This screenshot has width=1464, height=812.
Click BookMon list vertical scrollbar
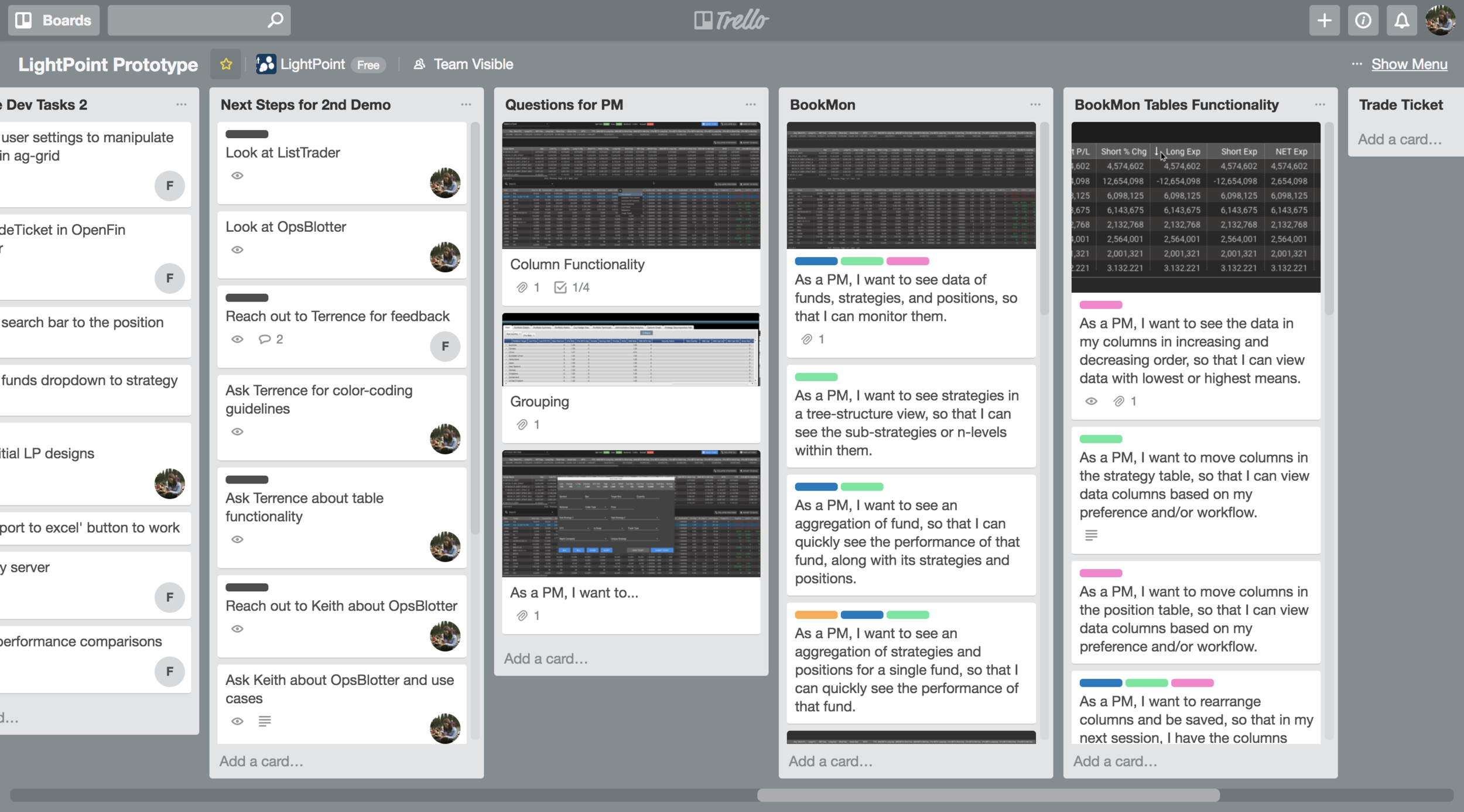(1044, 218)
